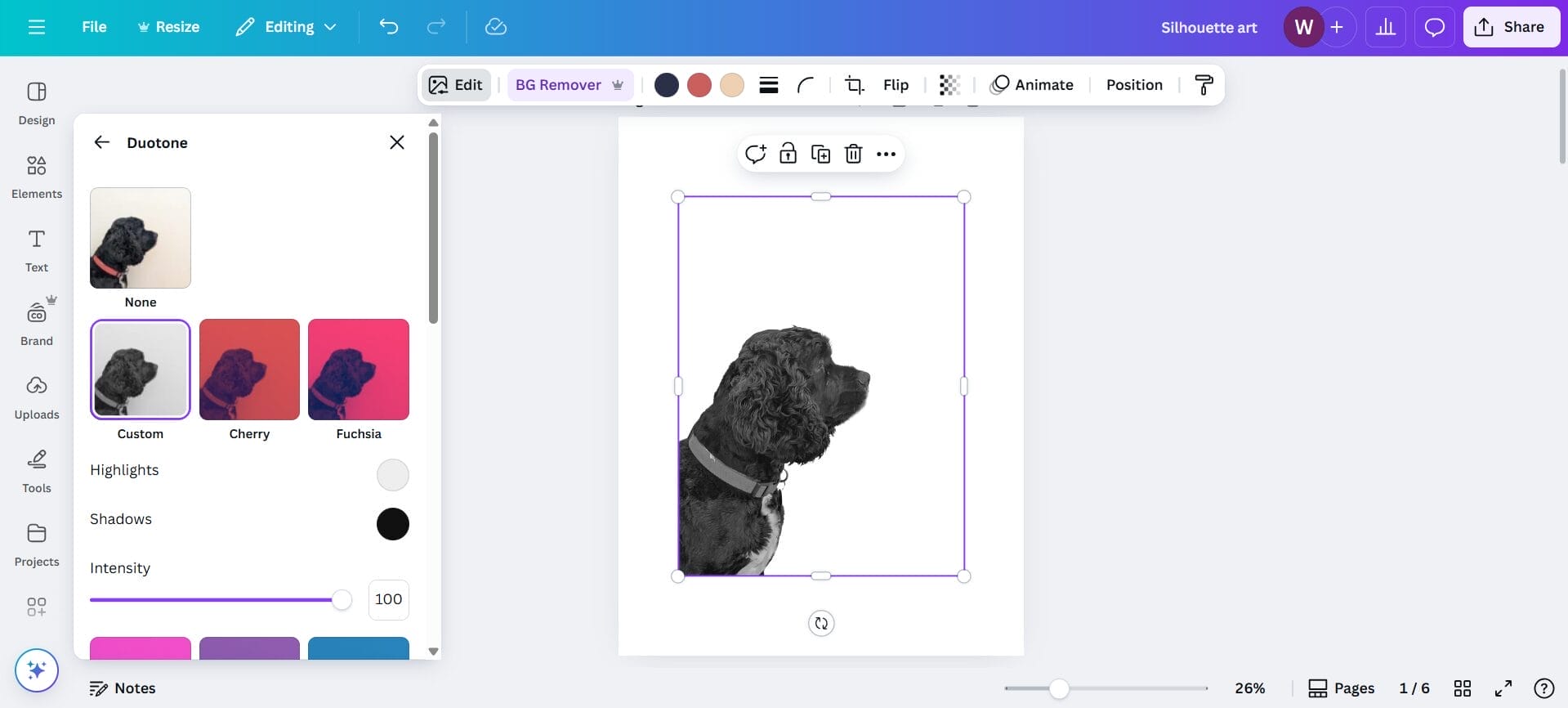
Task: Open the Elements sidebar tab
Action: [37, 177]
